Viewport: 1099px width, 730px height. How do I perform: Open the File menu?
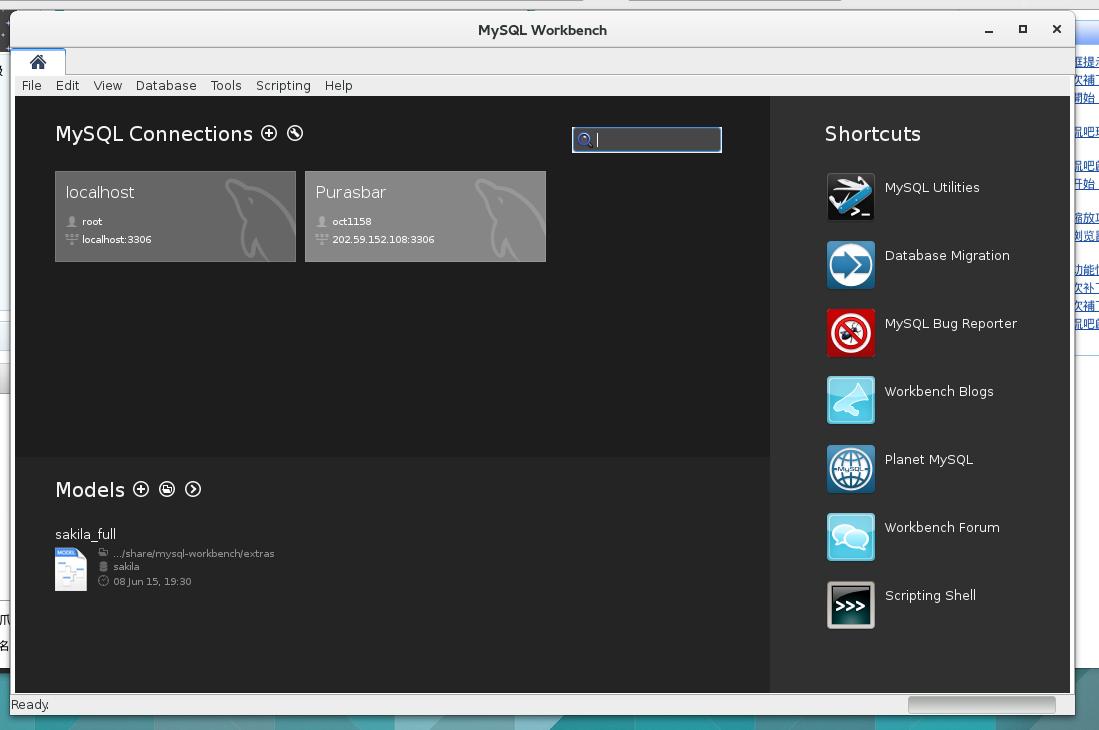click(x=32, y=85)
